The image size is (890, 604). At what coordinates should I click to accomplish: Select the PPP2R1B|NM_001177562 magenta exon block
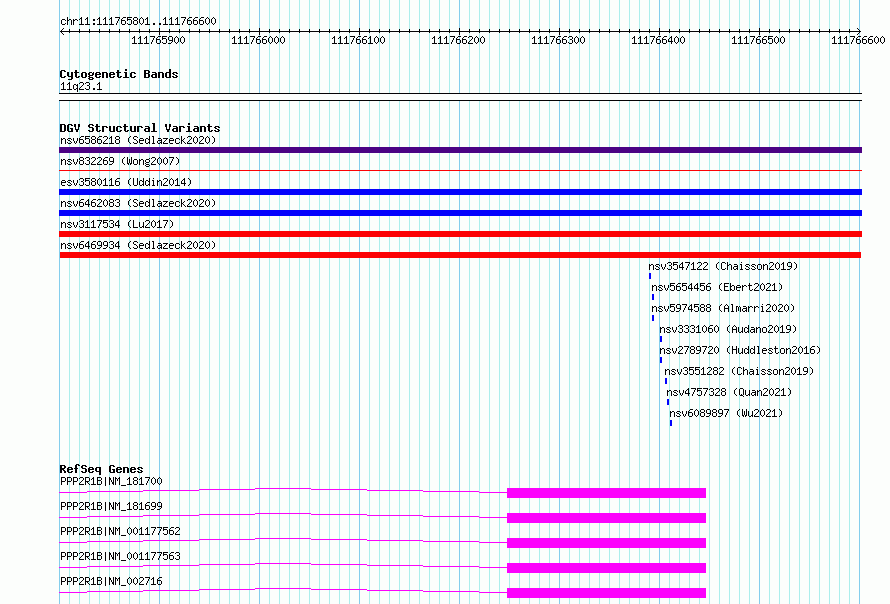pyautogui.click(x=606, y=543)
